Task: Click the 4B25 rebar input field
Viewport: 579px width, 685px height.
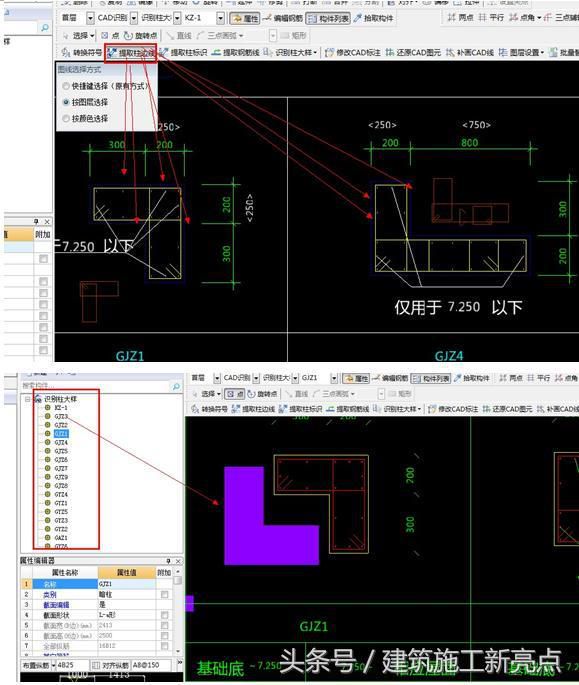Action: point(72,665)
